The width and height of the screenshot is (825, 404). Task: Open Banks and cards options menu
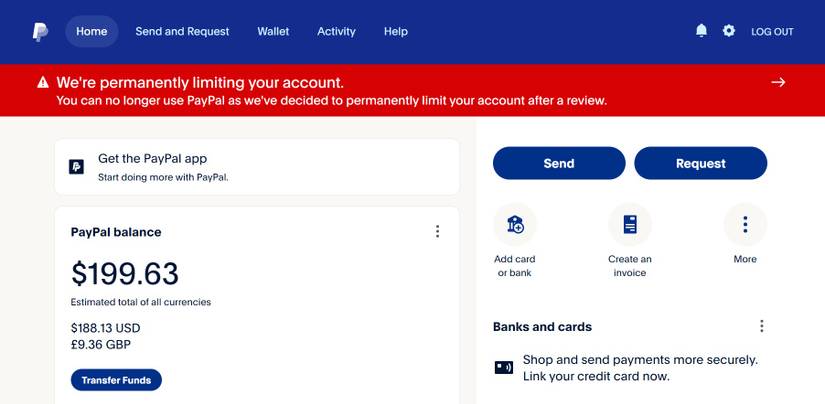(762, 326)
